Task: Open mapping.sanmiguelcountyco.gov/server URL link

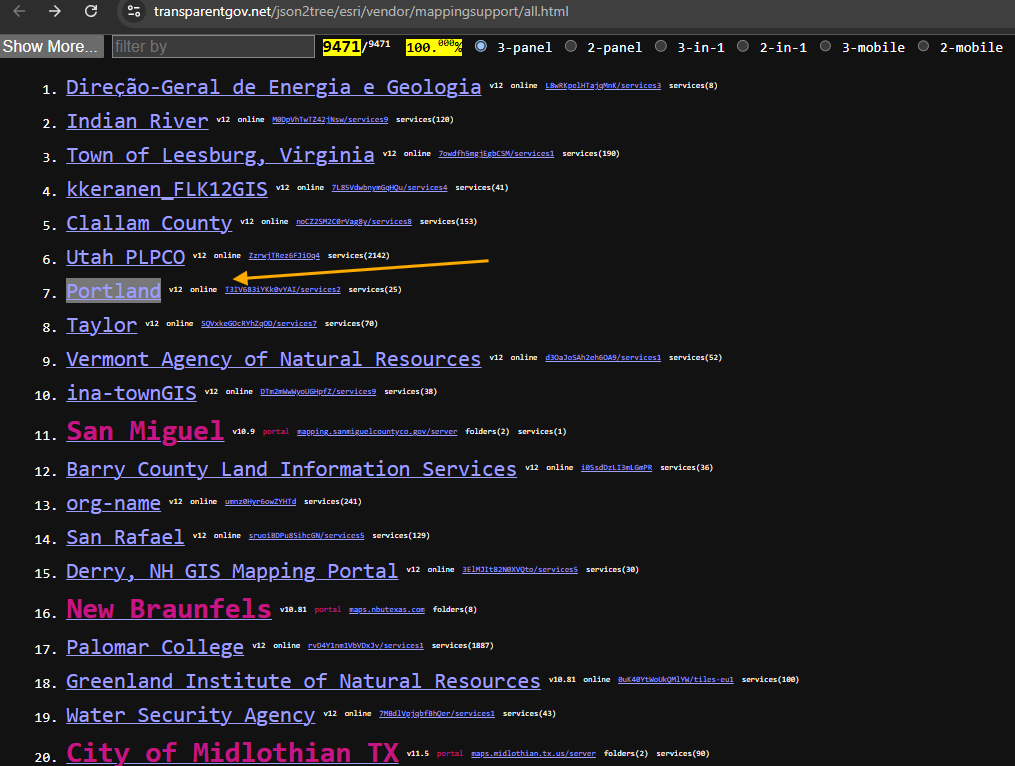Action: tap(377, 432)
